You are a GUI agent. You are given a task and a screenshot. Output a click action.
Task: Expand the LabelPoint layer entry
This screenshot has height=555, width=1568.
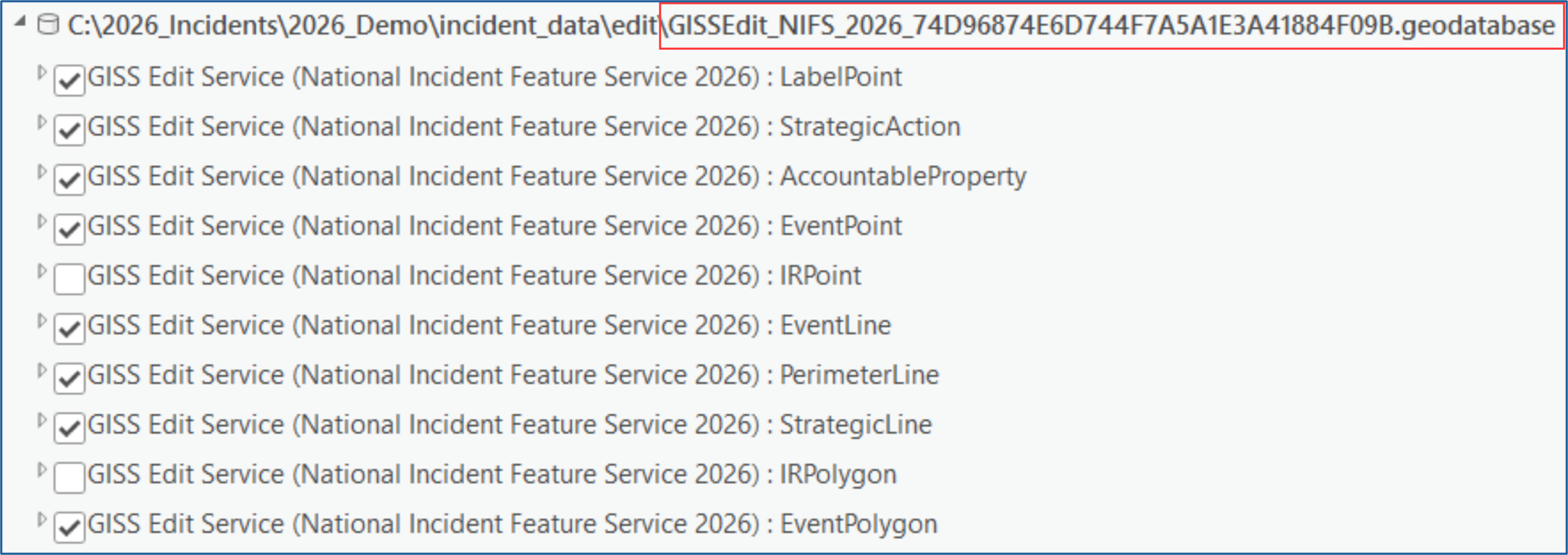(x=42, y=73)
